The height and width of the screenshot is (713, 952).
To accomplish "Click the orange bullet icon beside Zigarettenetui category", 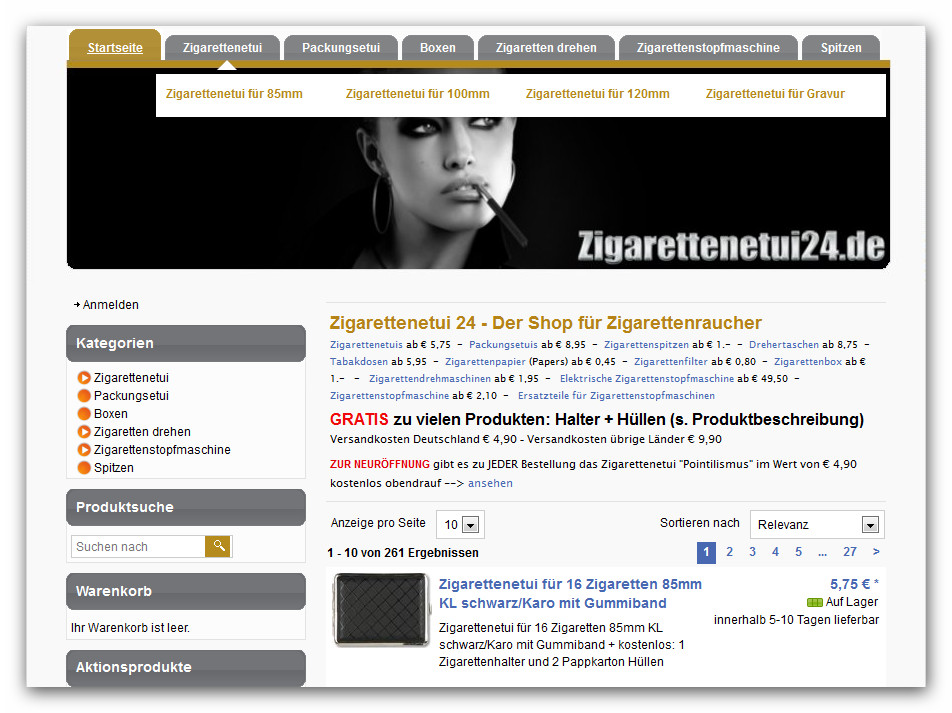I will tap(84, 378).
